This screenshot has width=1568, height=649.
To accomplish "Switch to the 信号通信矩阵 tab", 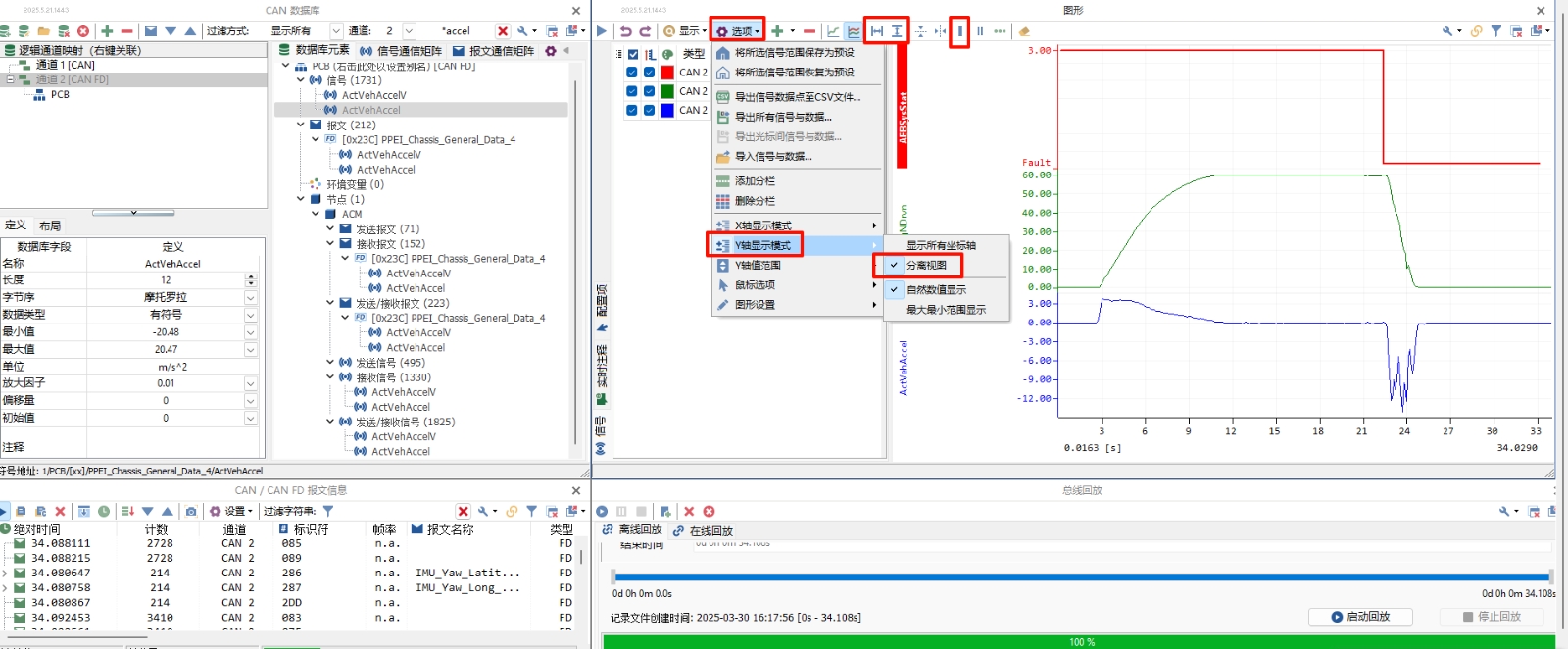I will tap(401, 50).
